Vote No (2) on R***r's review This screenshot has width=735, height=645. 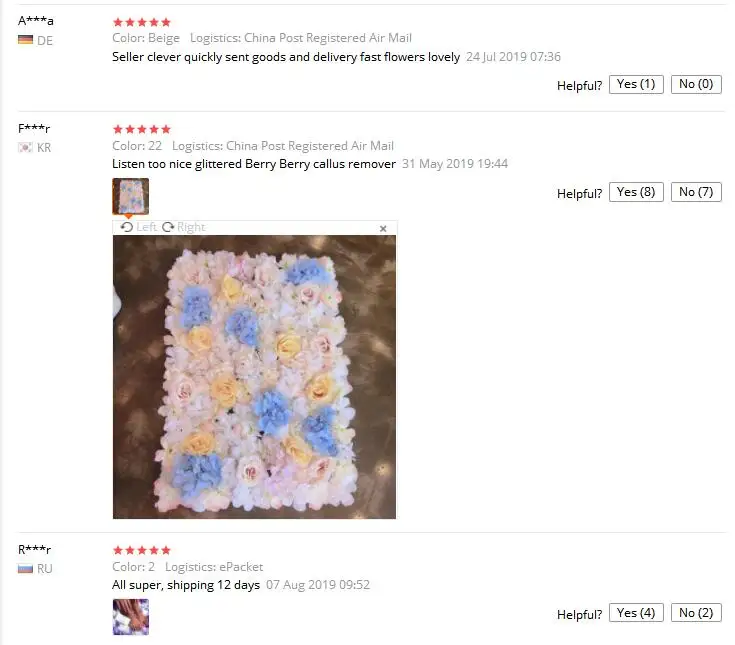tap(696, 613)
